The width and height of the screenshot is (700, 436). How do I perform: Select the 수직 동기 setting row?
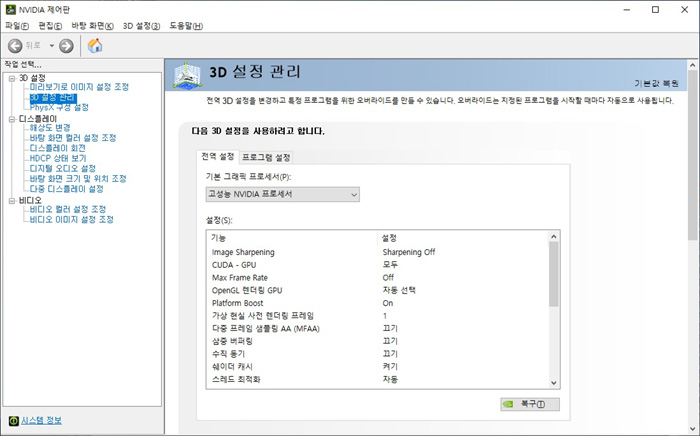pos(378,354)
